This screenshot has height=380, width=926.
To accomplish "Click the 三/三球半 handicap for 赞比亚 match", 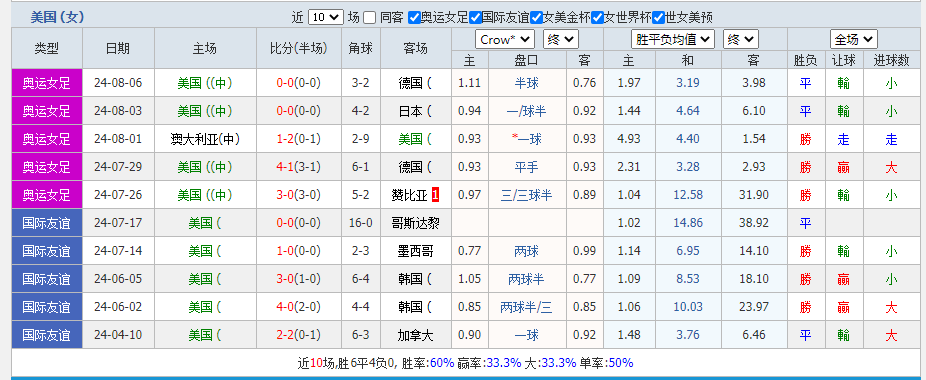I will tap(526, 194).
